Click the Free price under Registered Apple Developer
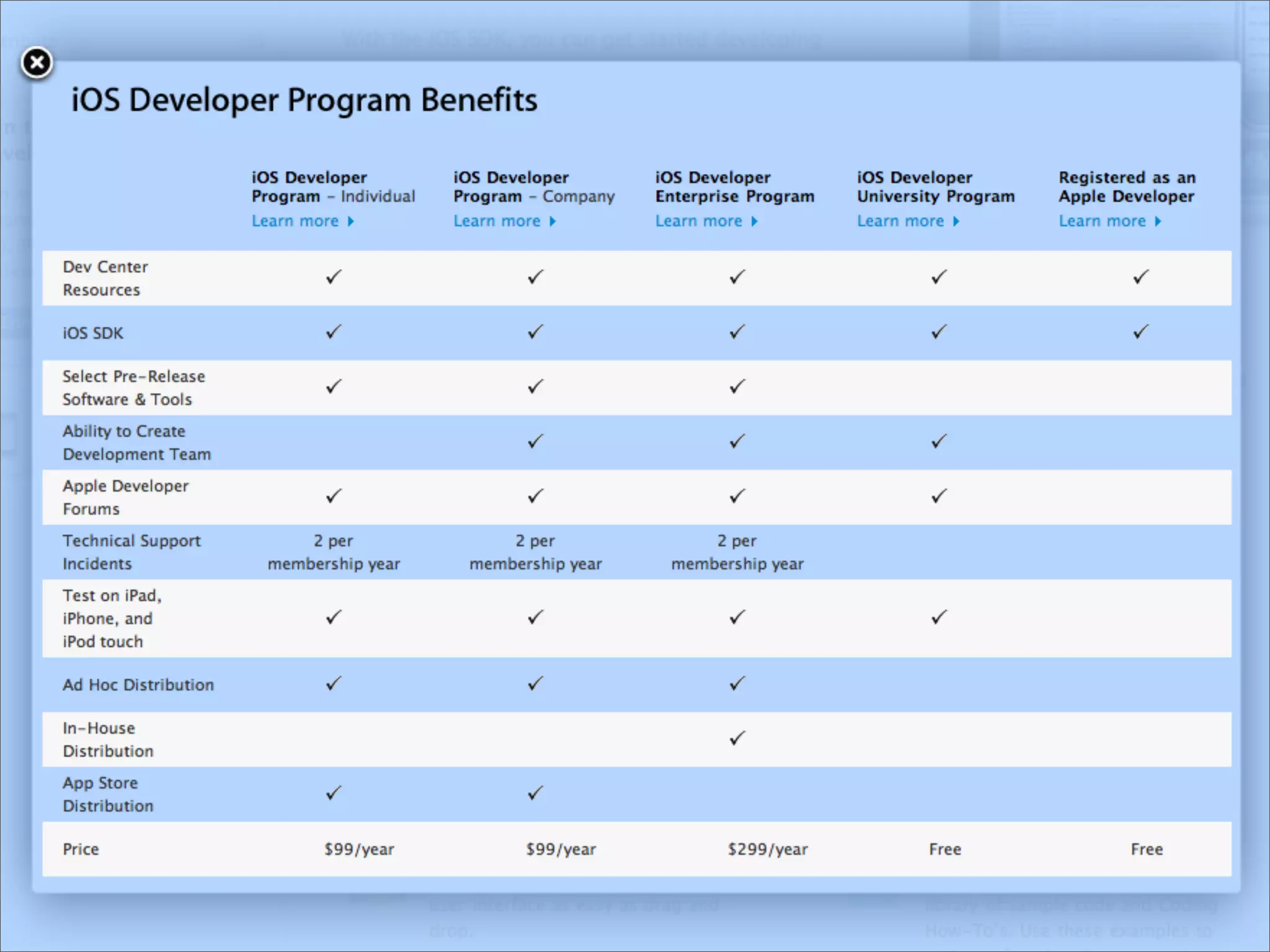This screenshot has width=1270, height=952. tap(1147, 849)
